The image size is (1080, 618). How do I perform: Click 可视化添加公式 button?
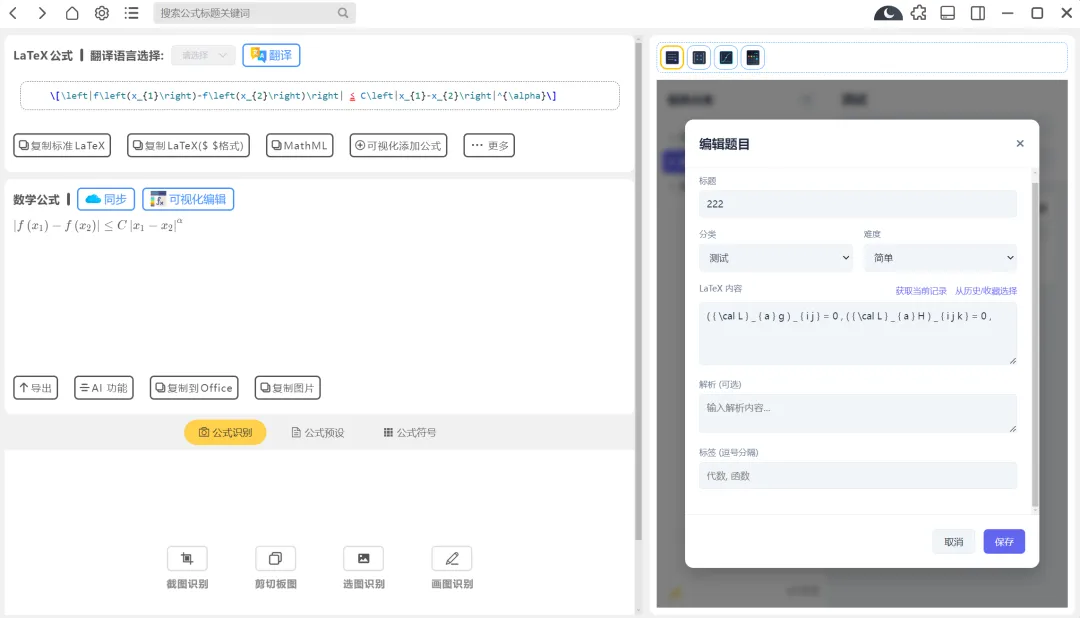click(x=398, y=145)
